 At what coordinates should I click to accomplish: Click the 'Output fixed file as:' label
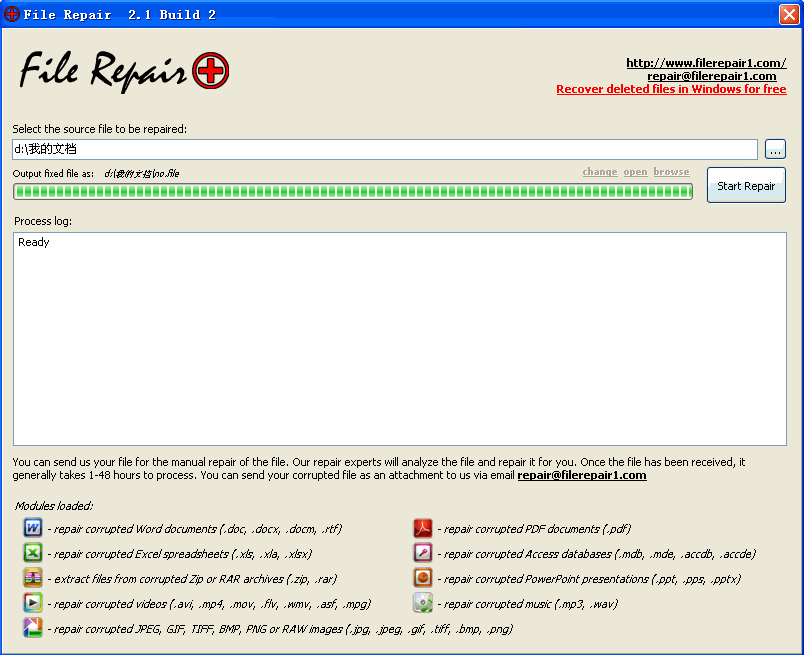pyautogui.click(x=53, y=173)
